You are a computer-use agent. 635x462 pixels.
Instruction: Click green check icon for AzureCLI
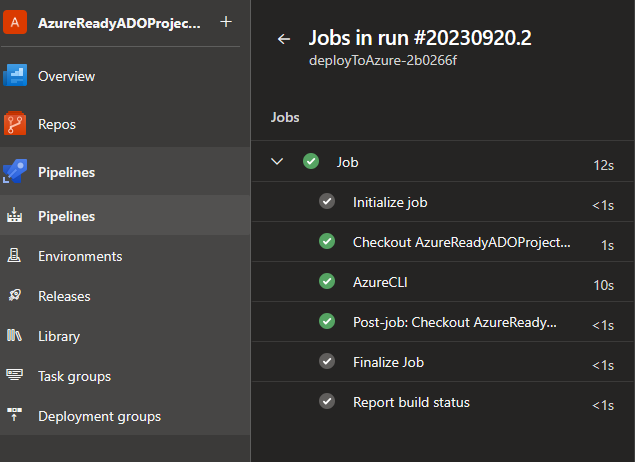(327, 281)
